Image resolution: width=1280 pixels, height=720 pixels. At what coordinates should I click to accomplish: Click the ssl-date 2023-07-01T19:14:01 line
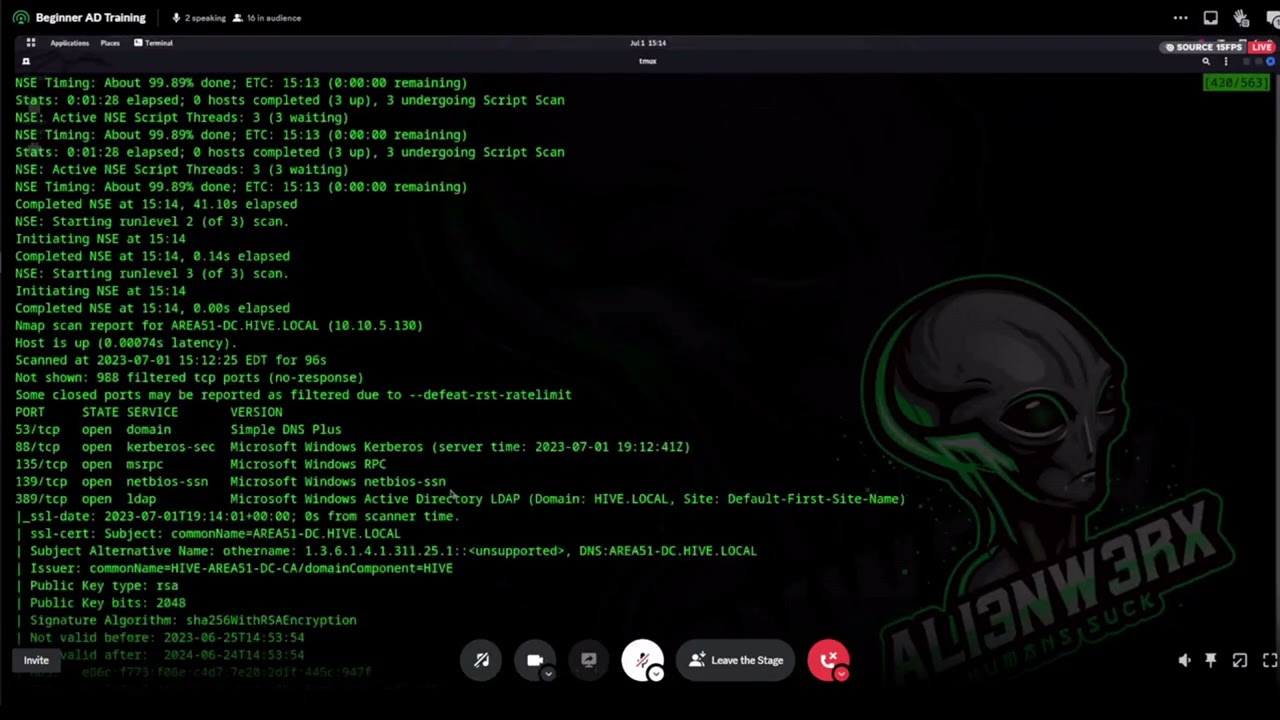pos(237,516)
